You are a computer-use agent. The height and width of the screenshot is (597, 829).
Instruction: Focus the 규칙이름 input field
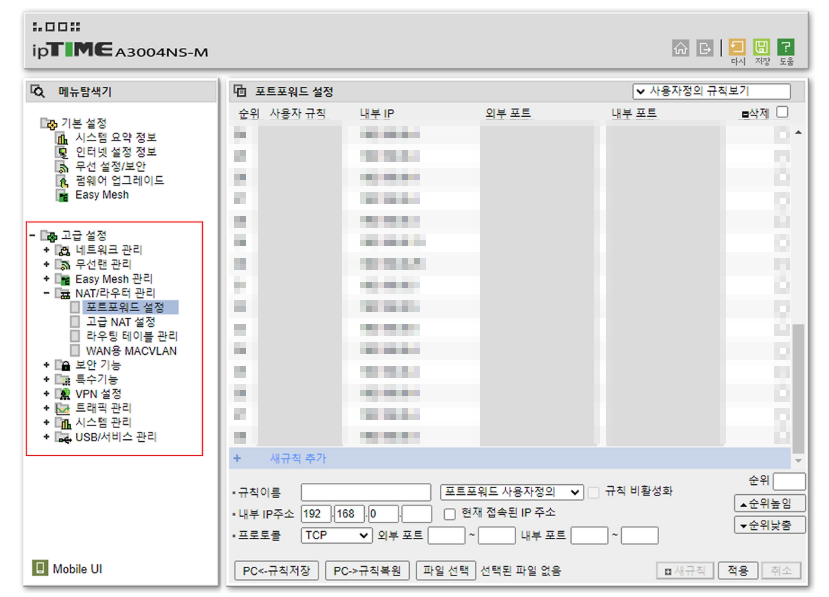click(366, 492)
